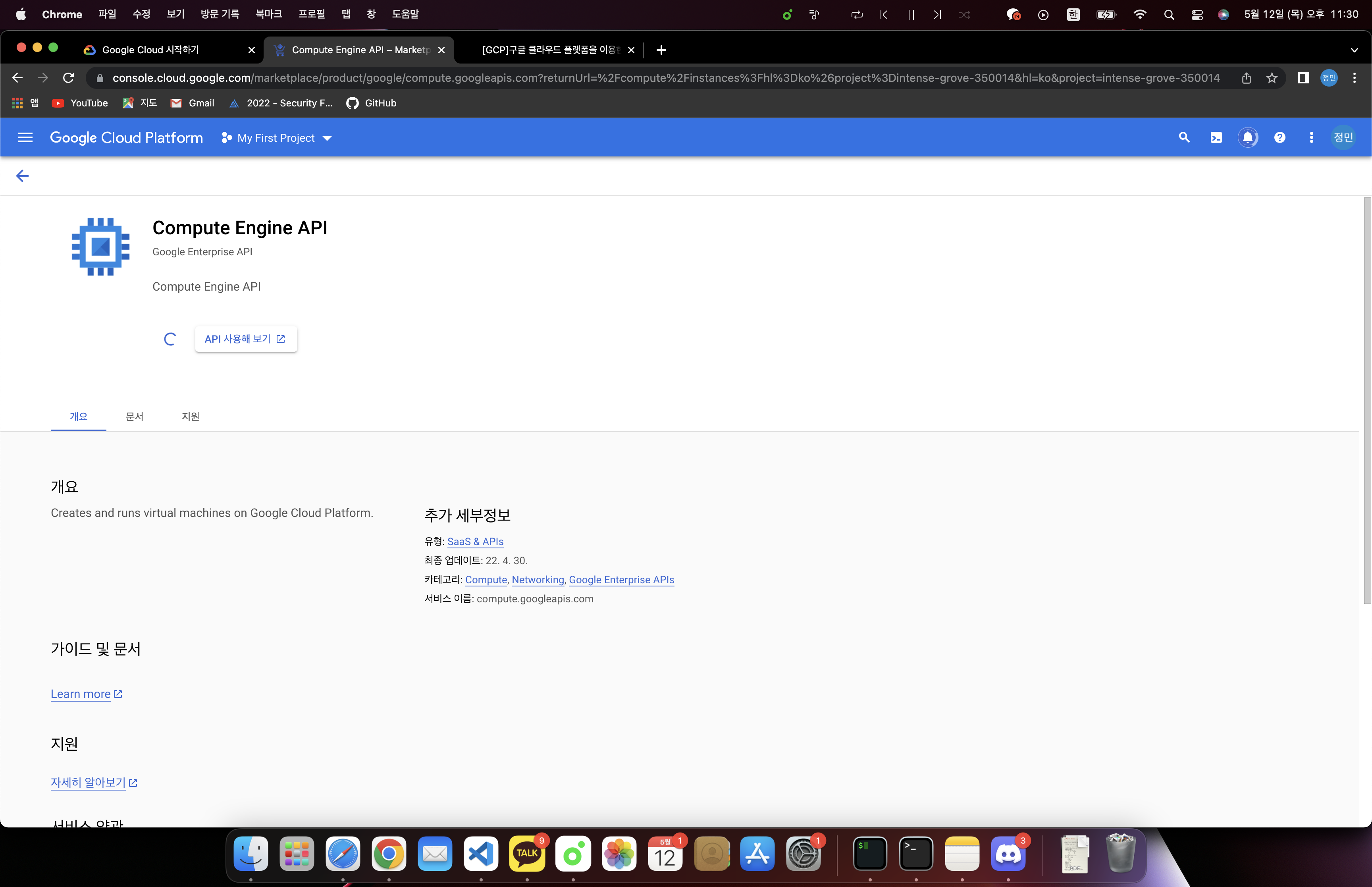Click the browser back arrow
The image size is (1372, 887).
17,78
